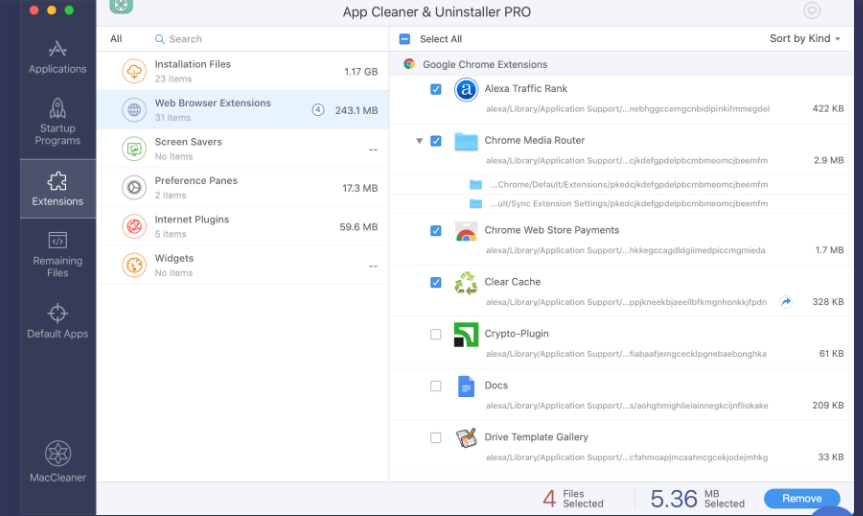This screenshot has height=516, width=863.
Task: Click the share arrow beside Clear Cache
Action: tap(786, 302)
